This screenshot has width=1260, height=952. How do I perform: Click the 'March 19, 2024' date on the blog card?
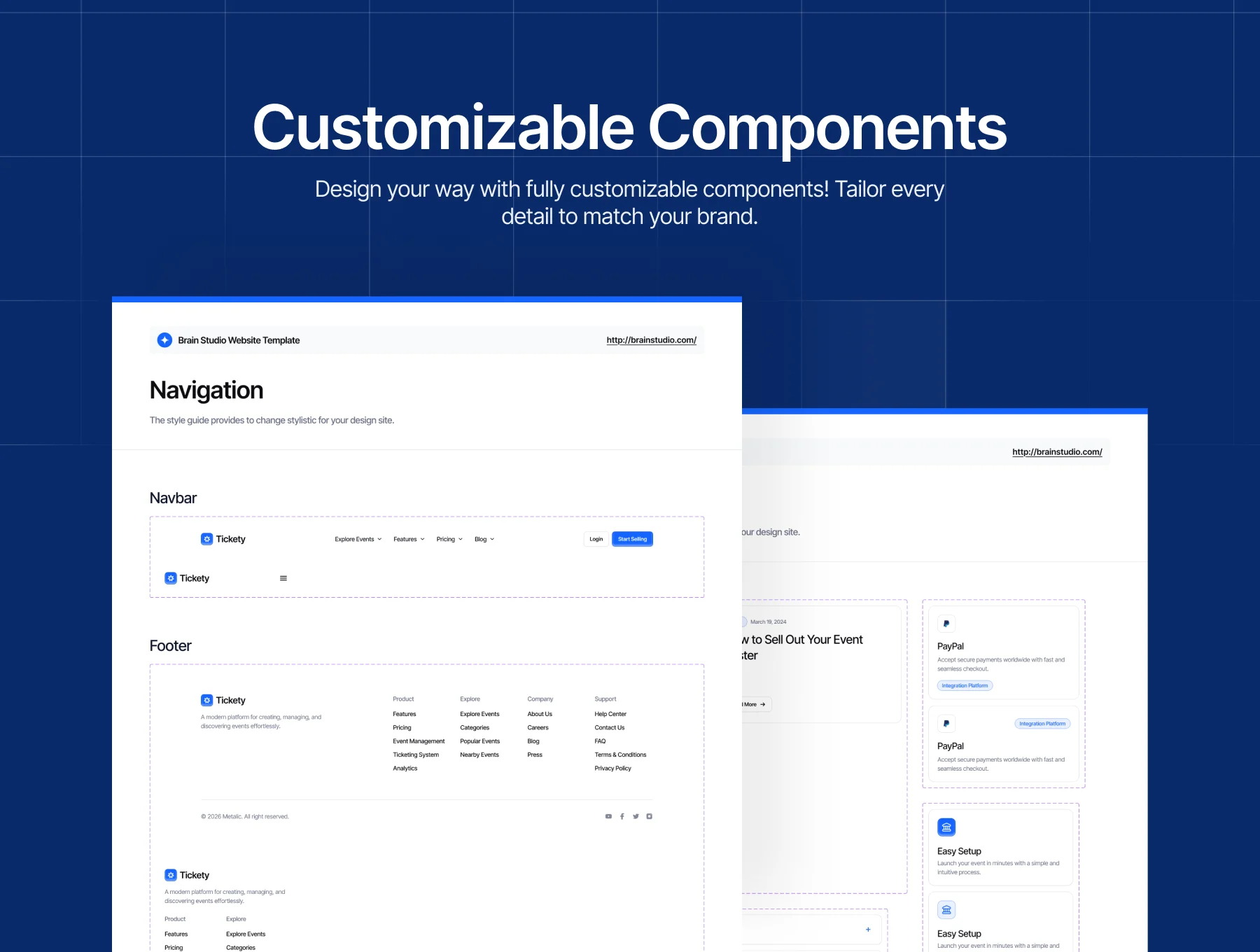768,622
